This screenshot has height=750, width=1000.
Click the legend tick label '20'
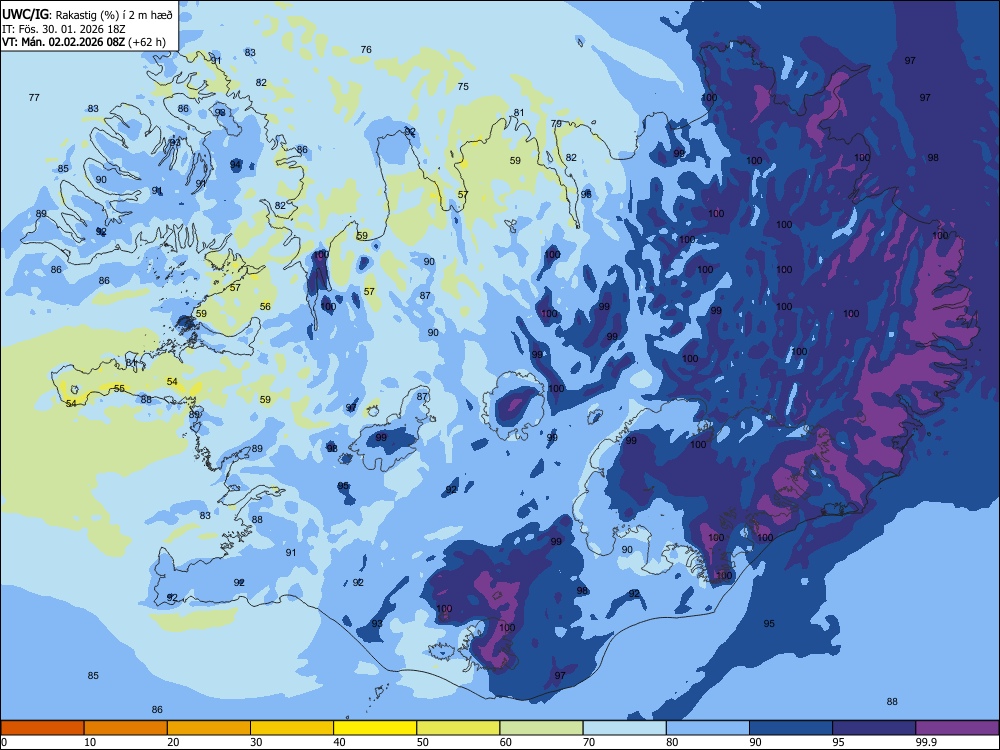pos(173,742)
